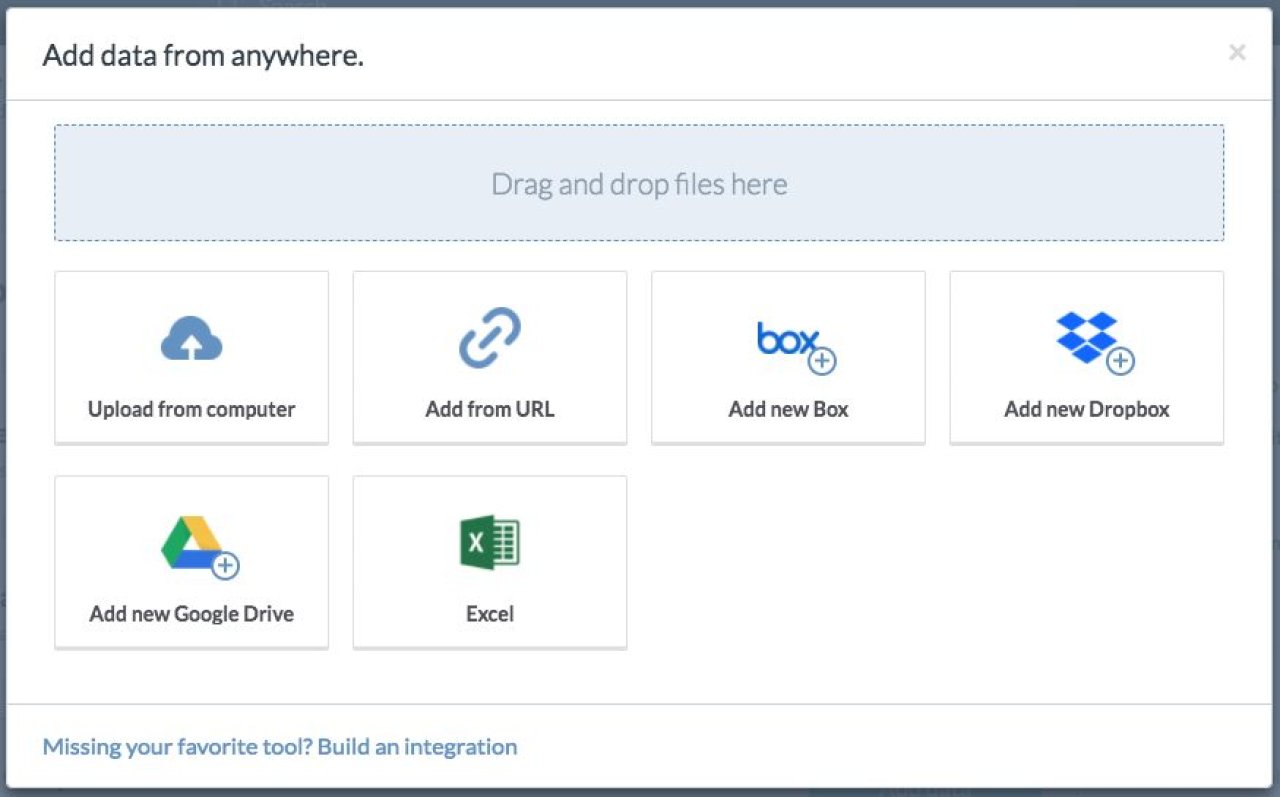Click the blue Box logo

click(x=787, y=339)
